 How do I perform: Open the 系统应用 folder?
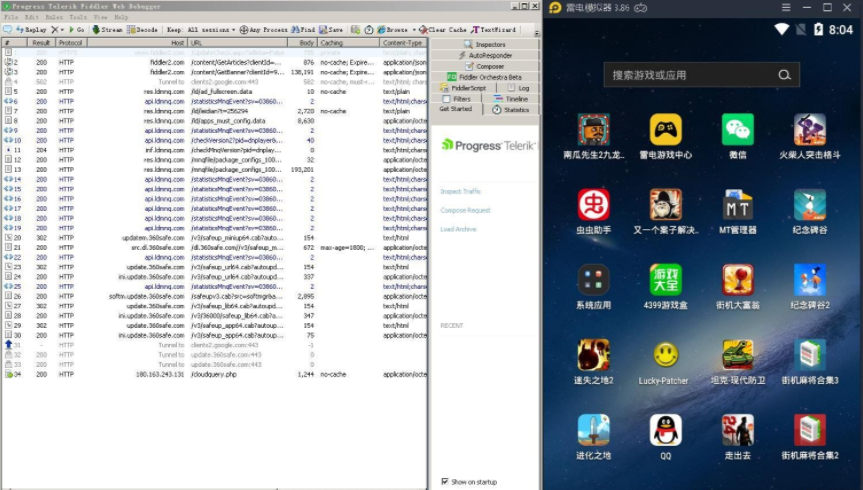pos(593,286)
